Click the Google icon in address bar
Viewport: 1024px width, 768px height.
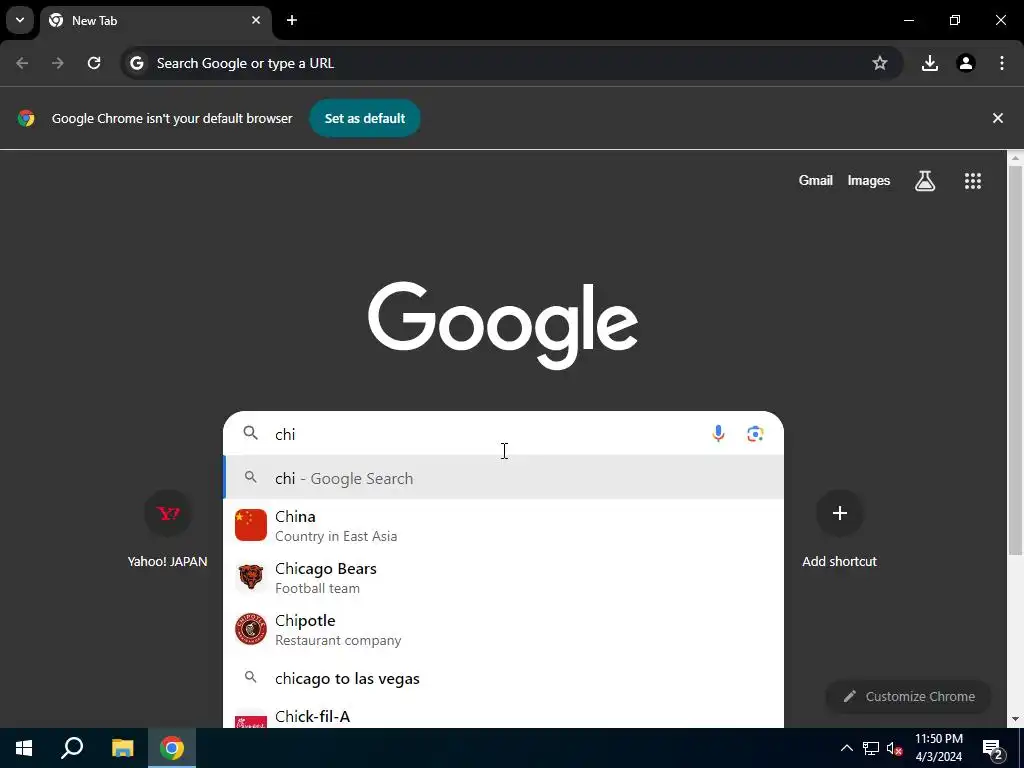(136, 63)
